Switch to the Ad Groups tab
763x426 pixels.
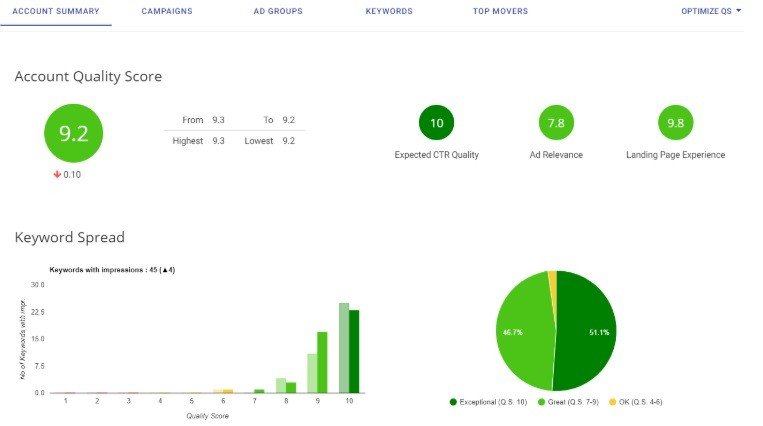coord(278,11)
